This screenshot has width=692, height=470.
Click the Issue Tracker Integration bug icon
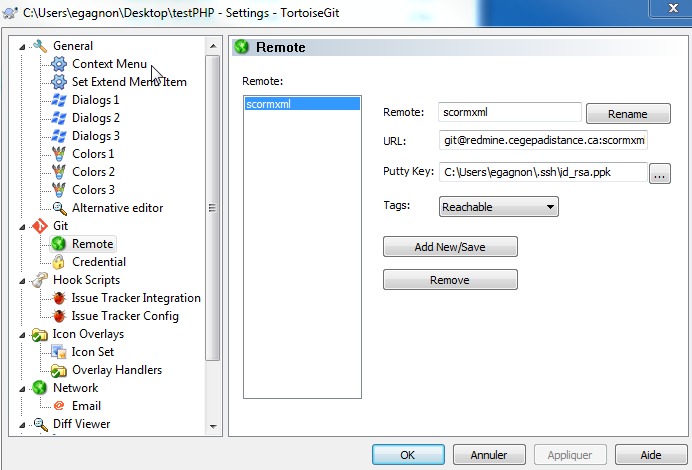coord(59,298)
